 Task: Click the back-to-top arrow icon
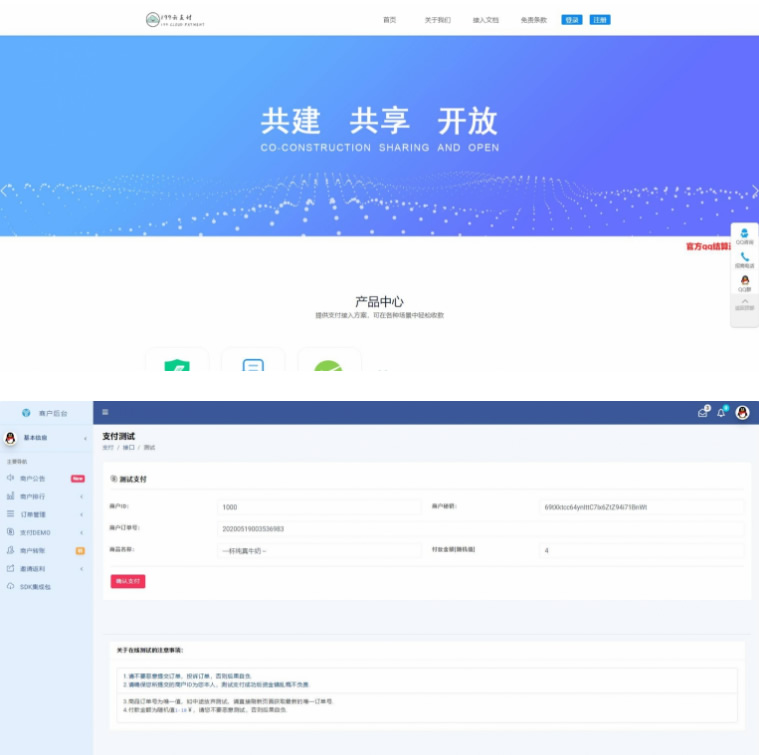[x=744, y=302]
